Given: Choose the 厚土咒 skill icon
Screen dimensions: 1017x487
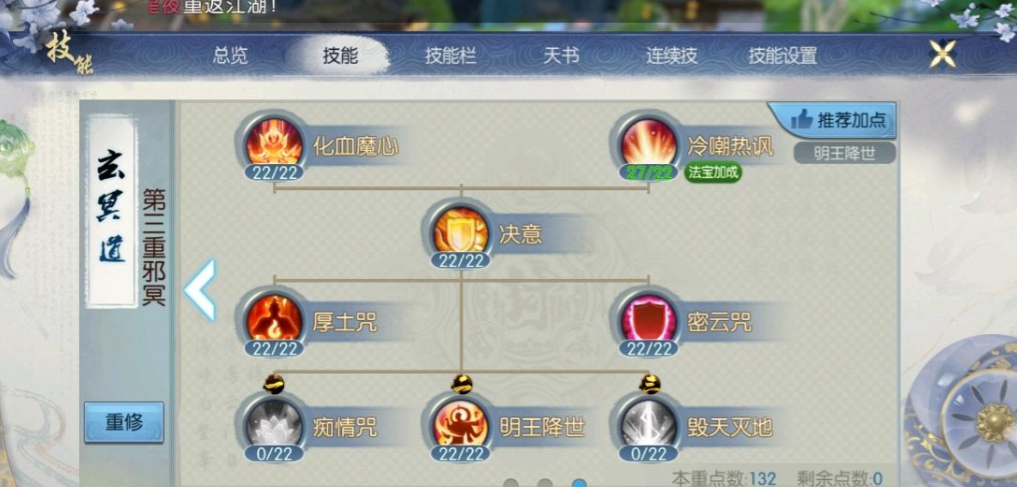Looking at the screenshot, I should [x=274, y=319].
